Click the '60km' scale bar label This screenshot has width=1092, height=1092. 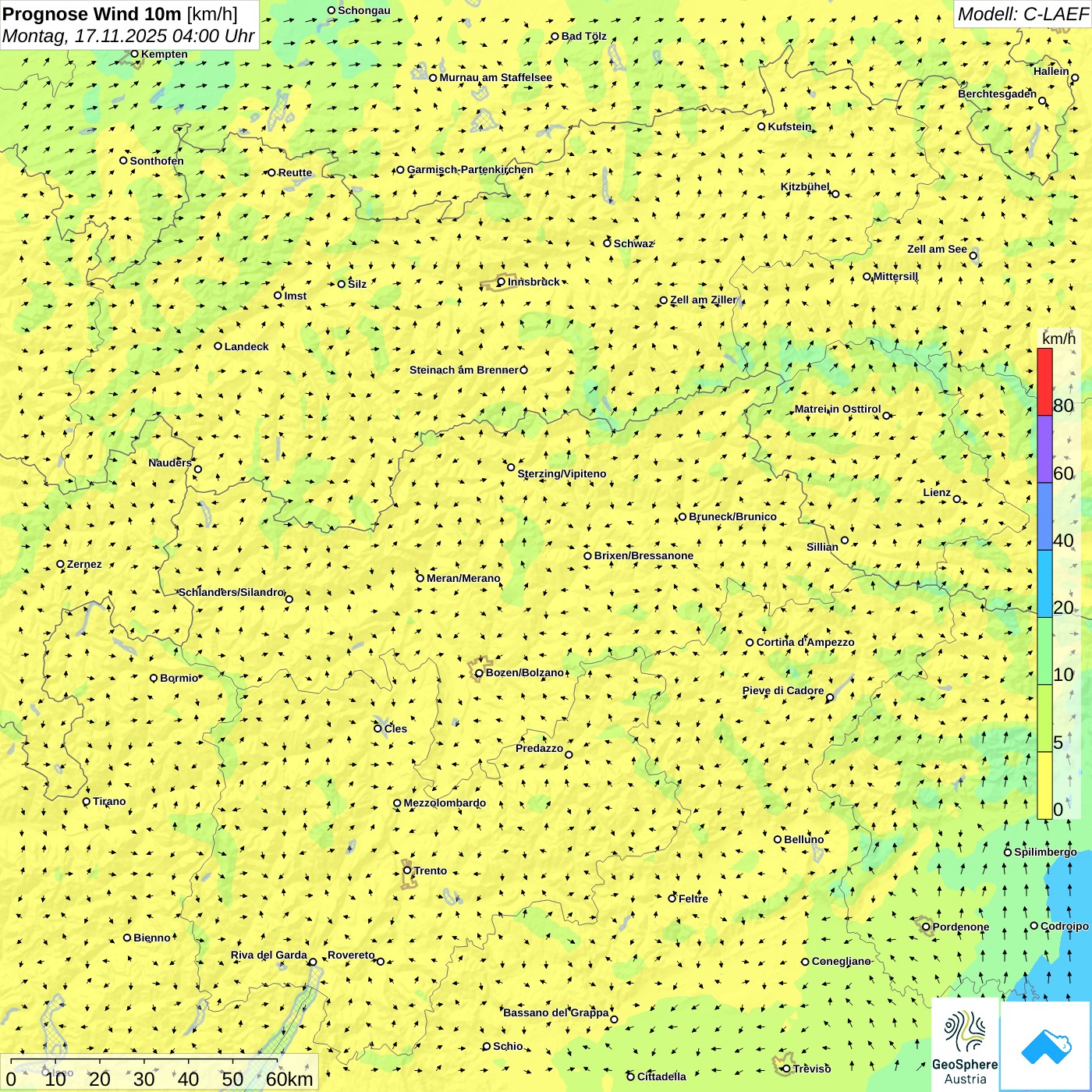pos(289,1079)
